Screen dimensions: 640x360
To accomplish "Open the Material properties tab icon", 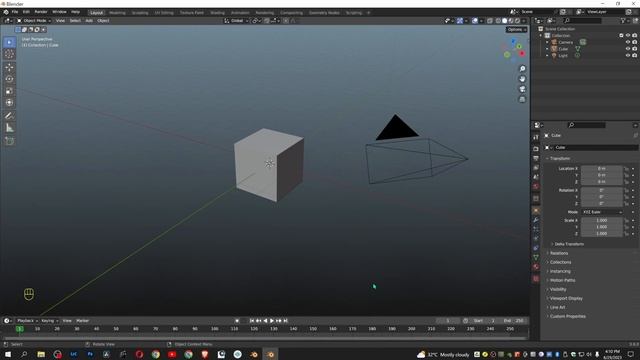I will 536,267.
